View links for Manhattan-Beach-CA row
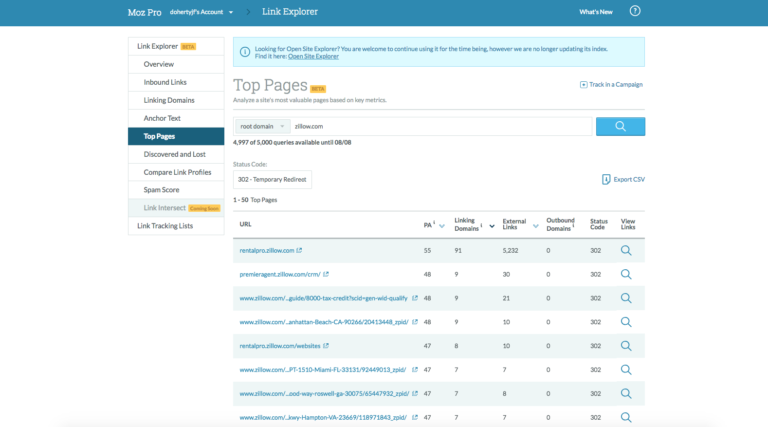This screenshot has width=768, height=427. [626, 322]
